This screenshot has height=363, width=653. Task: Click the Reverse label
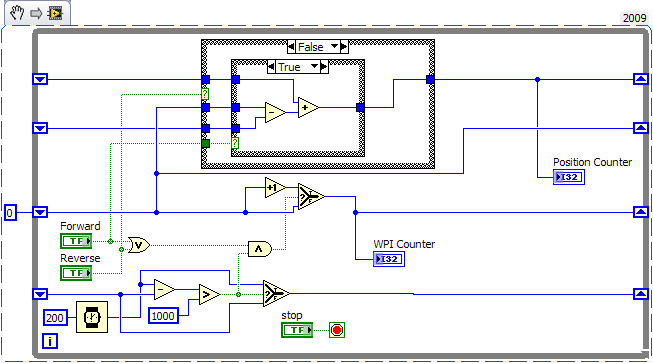pyautogui.click(x=80, y=258)
